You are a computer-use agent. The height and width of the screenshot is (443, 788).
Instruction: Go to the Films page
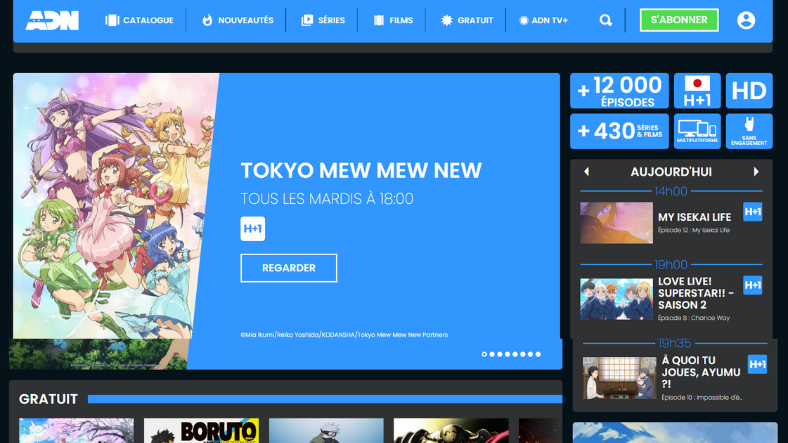(393, 20)
